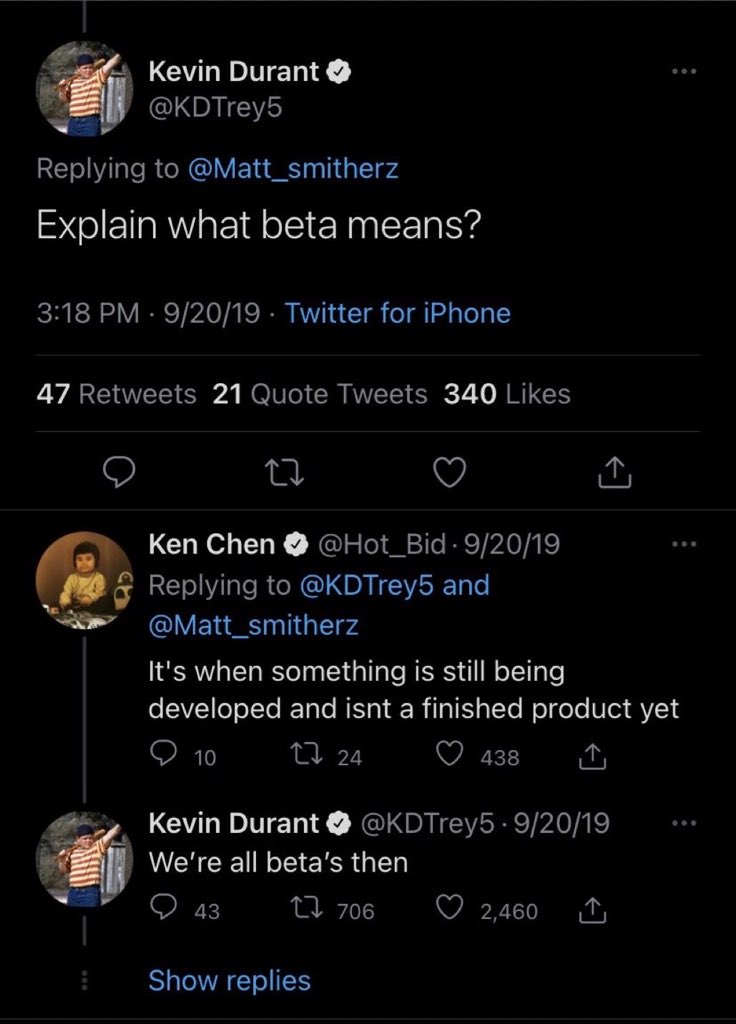Like the "We're all beta's then" tweet

(x=453, y=911)
